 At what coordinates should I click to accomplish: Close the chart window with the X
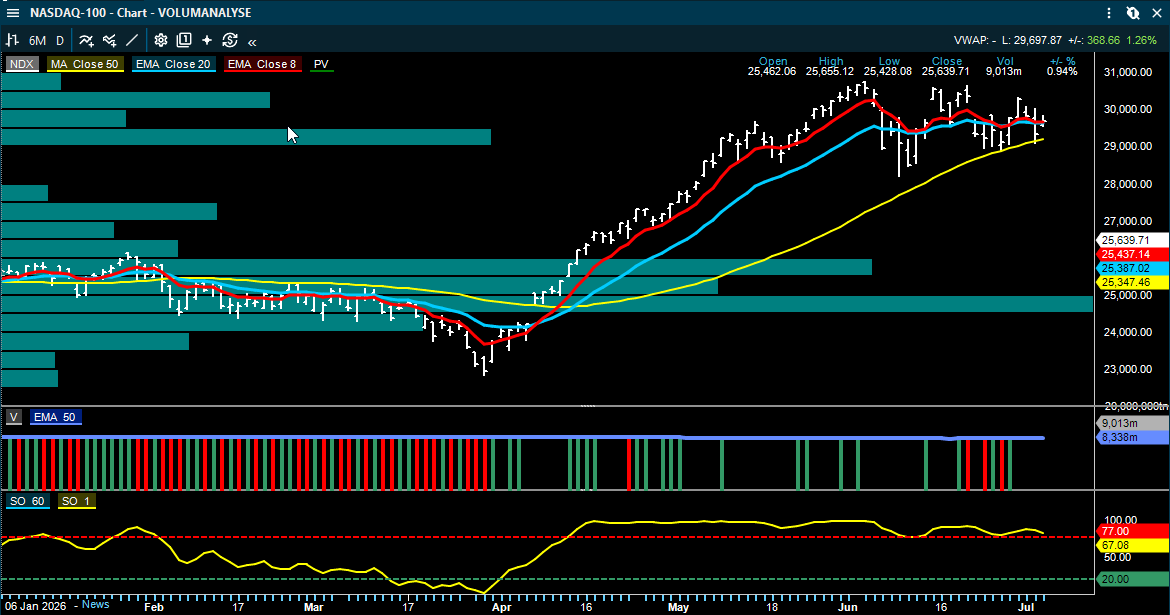tap(1157, 13)
